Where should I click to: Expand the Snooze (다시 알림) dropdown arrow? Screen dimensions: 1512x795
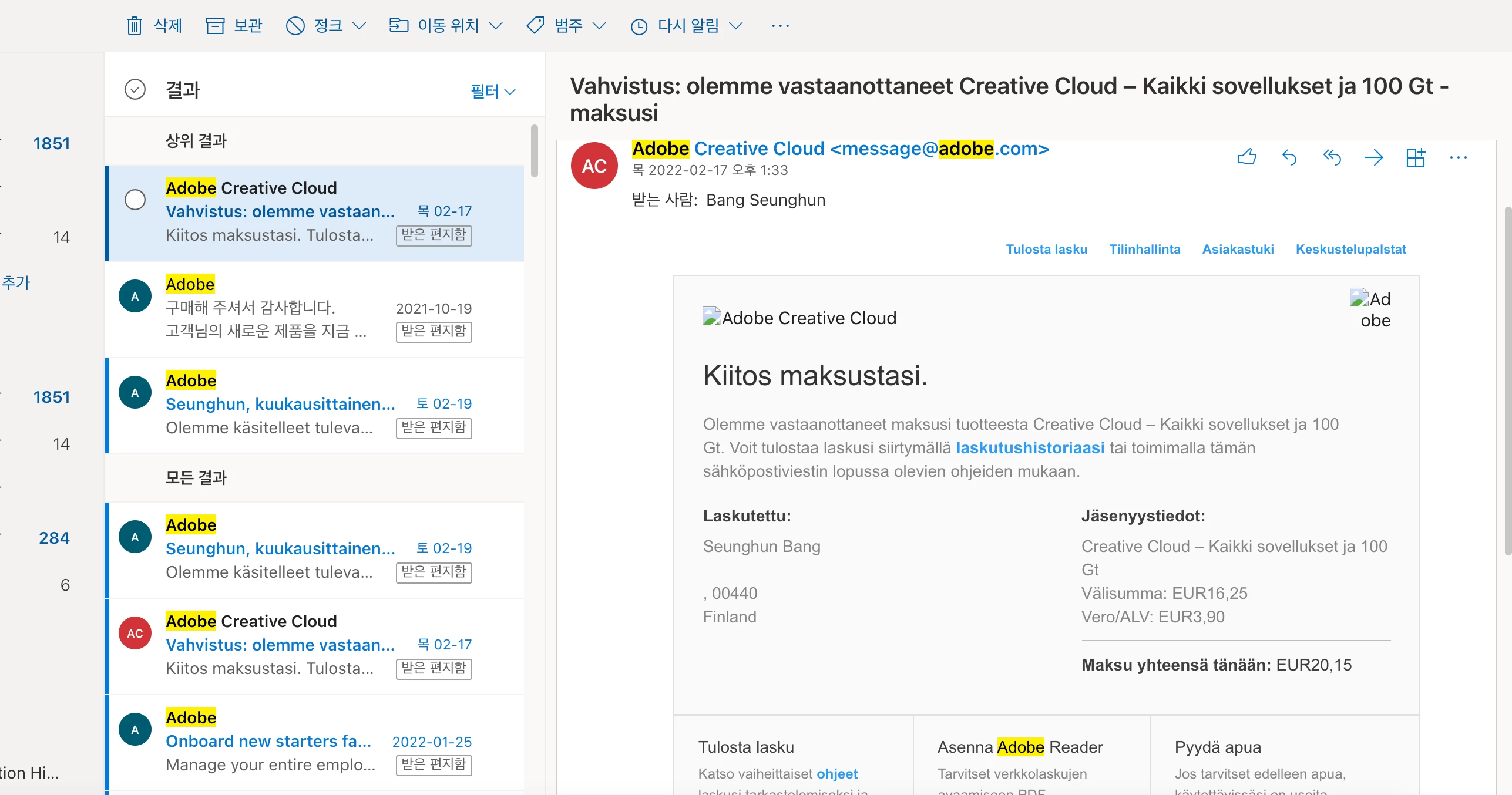point(736,26)
